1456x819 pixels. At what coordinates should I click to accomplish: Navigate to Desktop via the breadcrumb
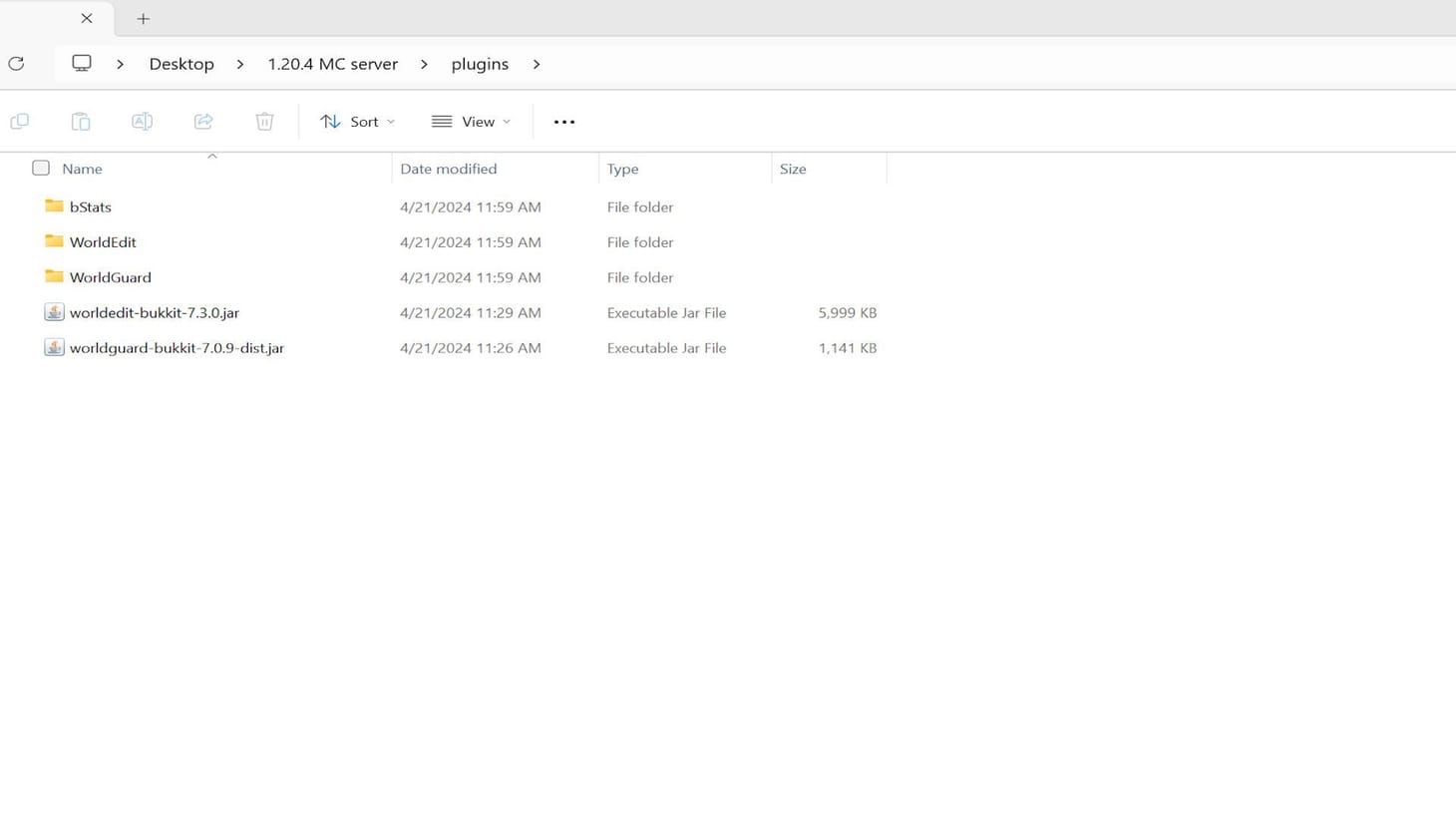182,63
